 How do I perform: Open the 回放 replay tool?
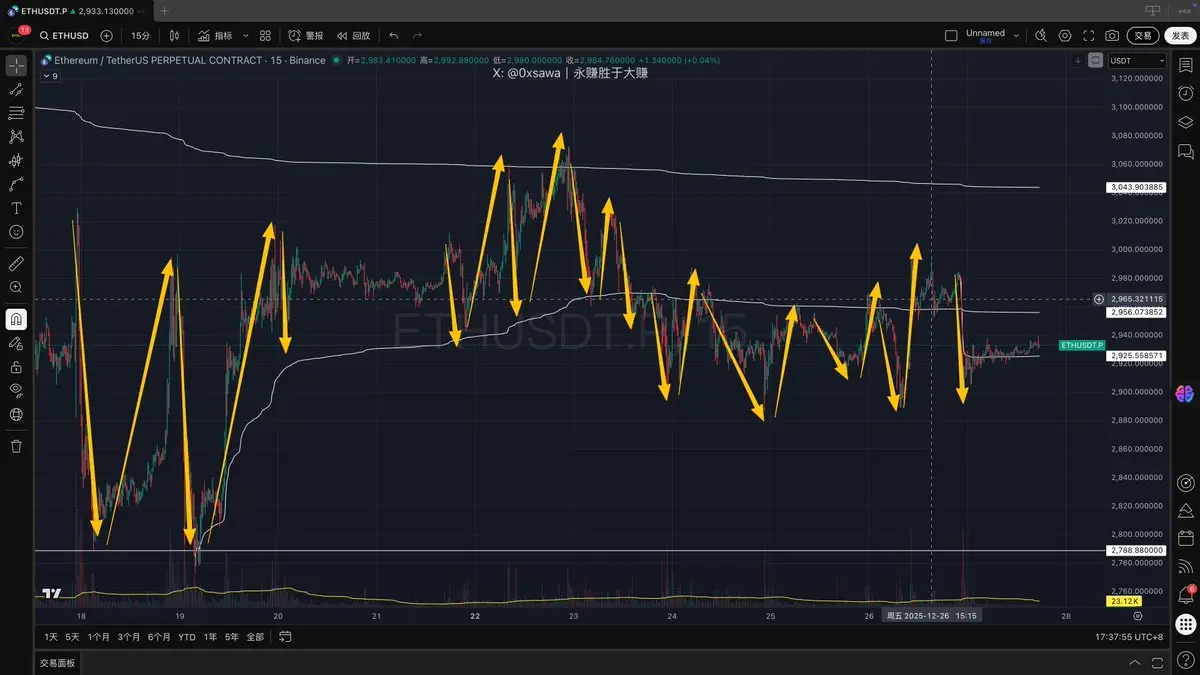(x=354, y=35)
